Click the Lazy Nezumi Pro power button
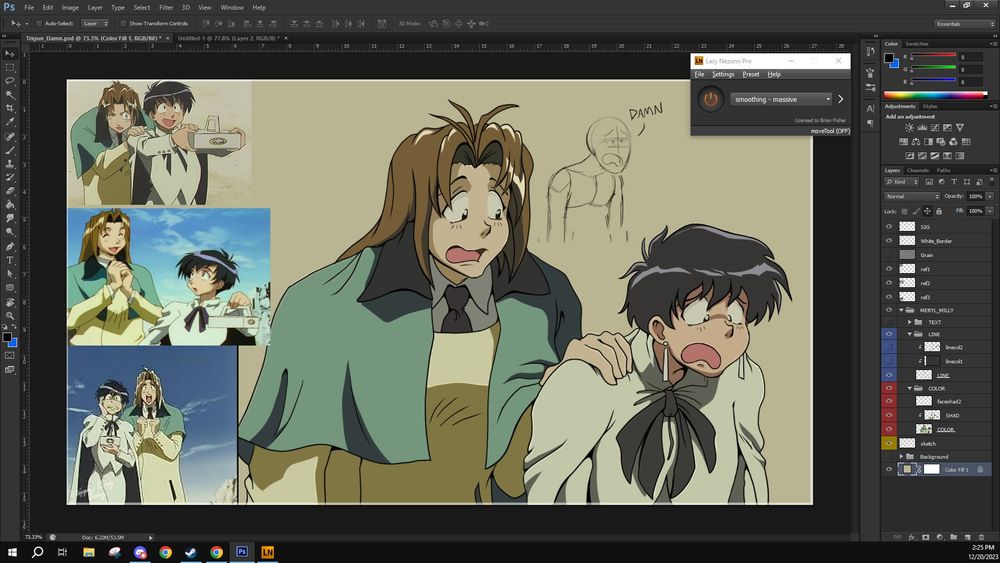Image resolution: width=1000 pixels, height=563 pixels. (x=710, y=99)
